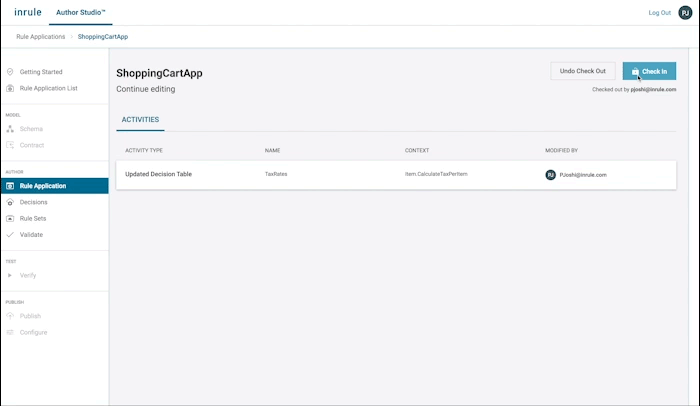The width and height of the screenshot is (700, 406).
Task: Click the Undo Check Out button
Action: (583, 71)
